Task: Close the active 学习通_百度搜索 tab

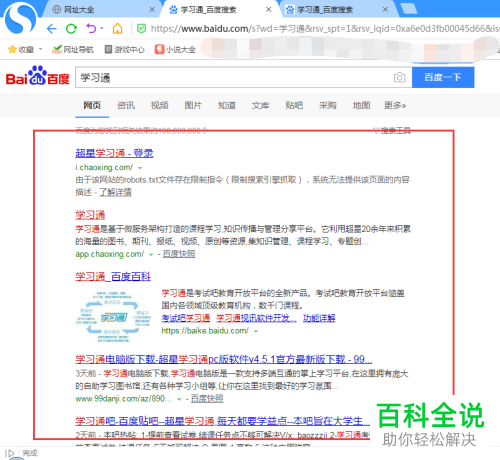Action: tap(268, 10)
